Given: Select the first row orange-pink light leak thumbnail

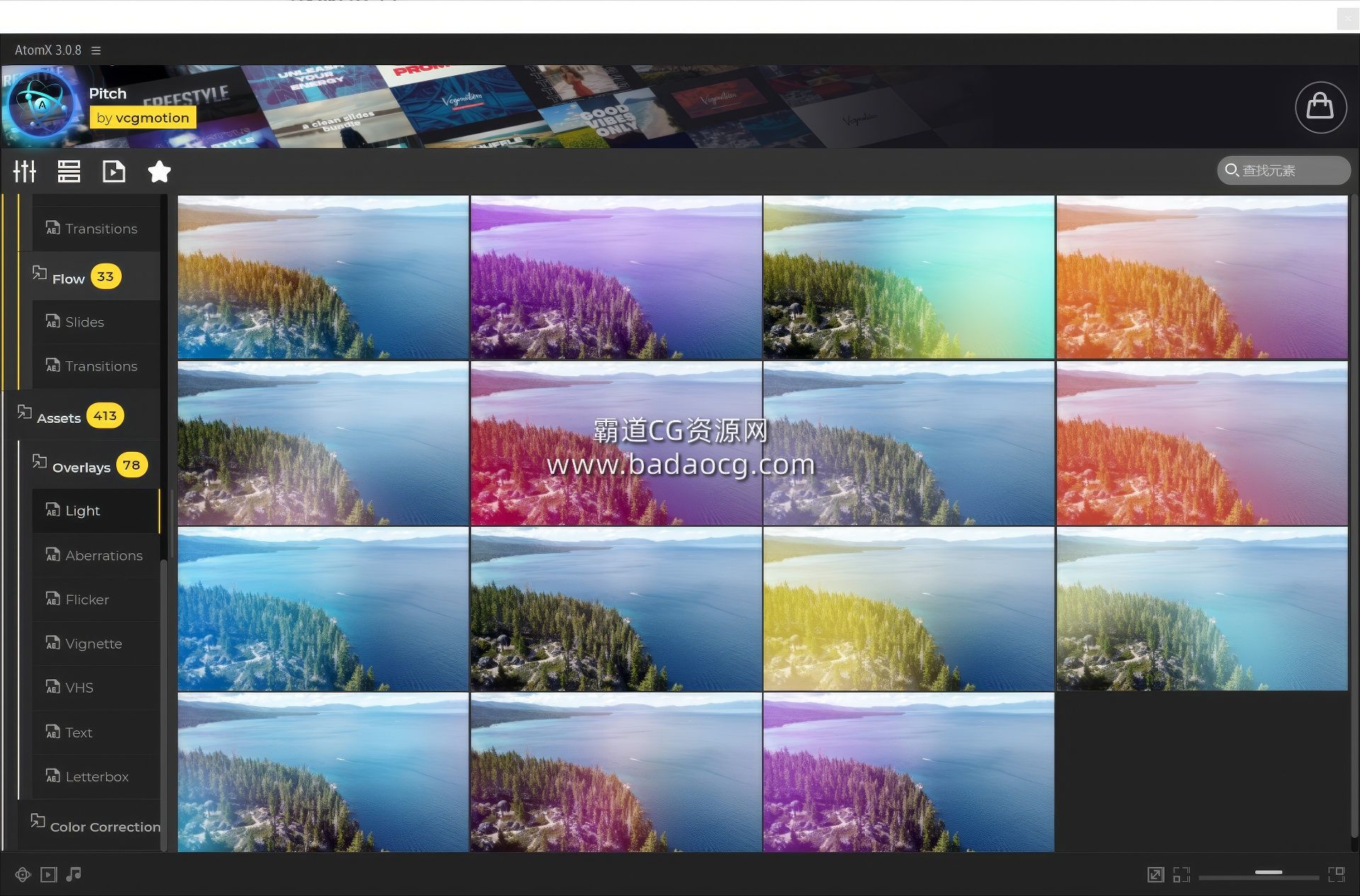Looking at the screenshot, I should pos(1202,277).
